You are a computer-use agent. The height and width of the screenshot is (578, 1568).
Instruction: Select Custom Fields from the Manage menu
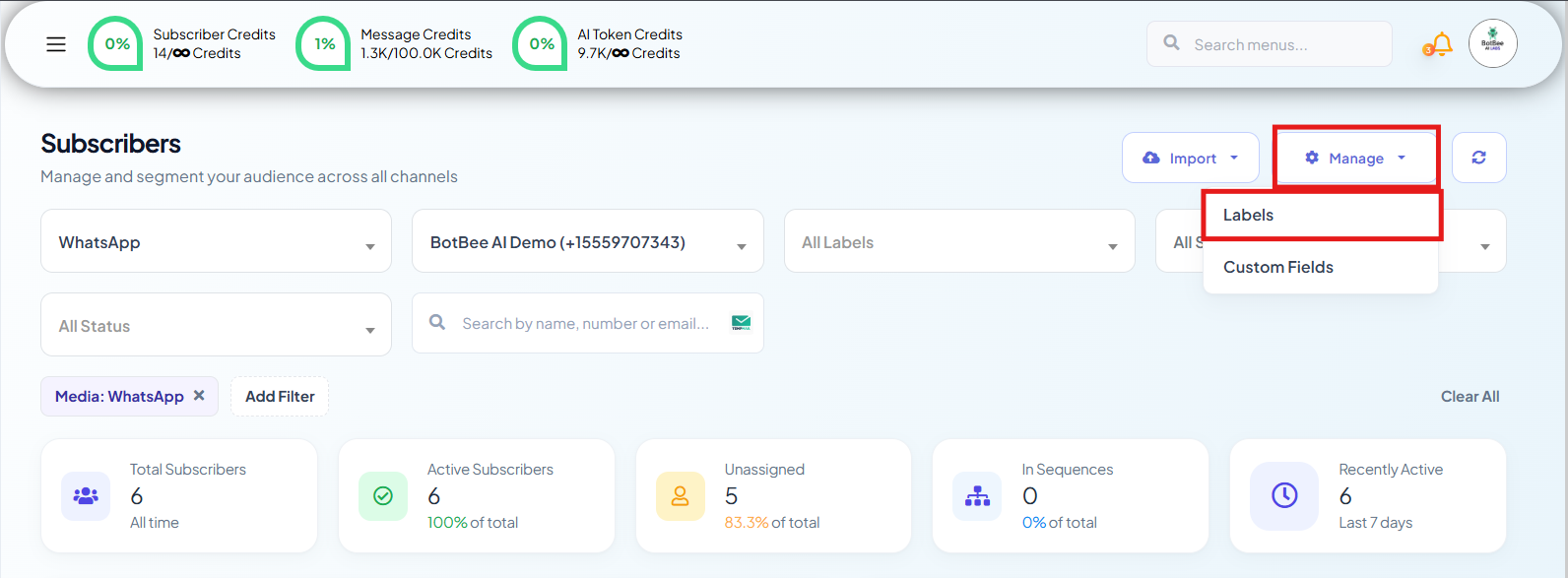tap(1321, 267)
